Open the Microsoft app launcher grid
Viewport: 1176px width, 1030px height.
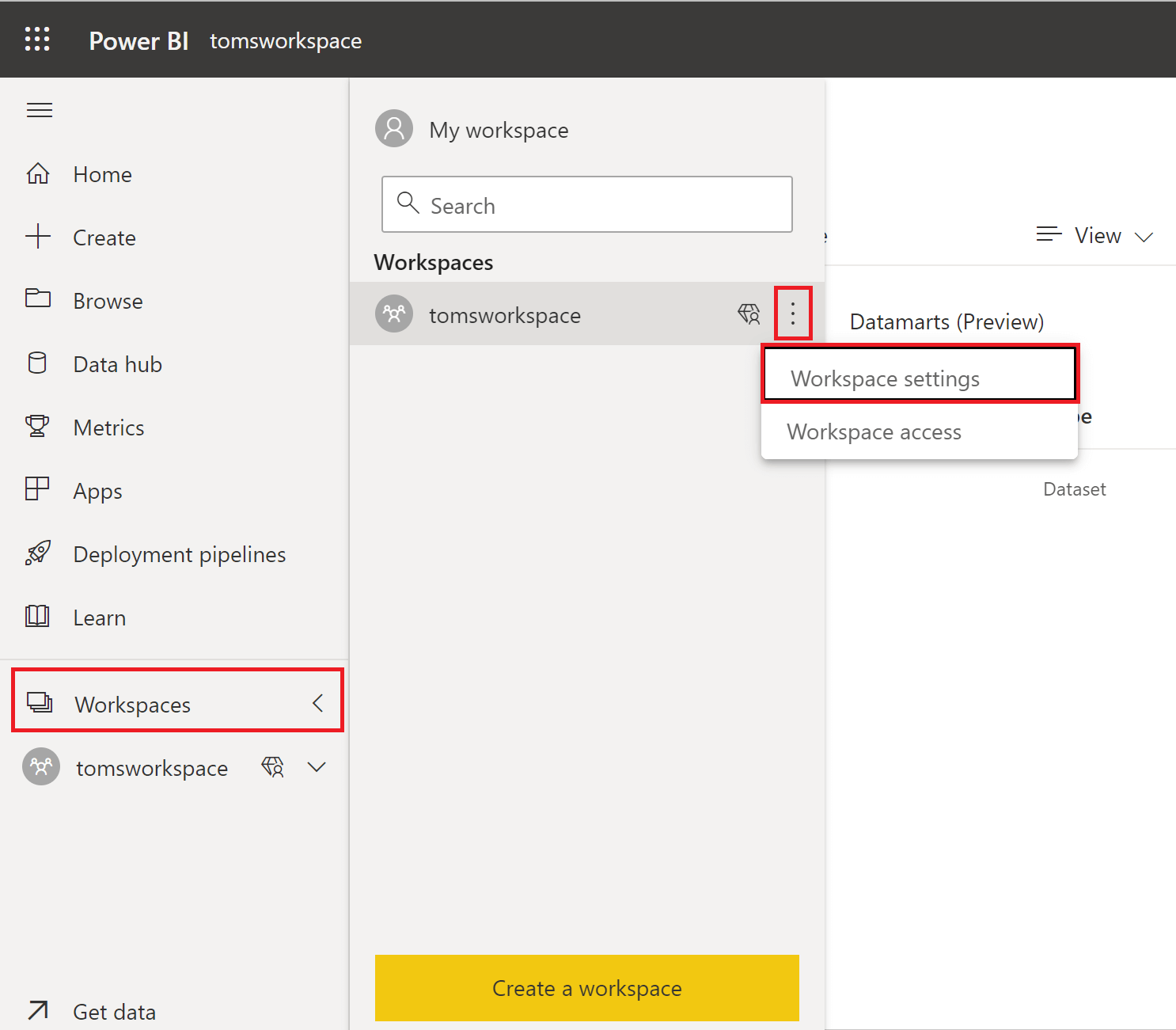(37, 40)
